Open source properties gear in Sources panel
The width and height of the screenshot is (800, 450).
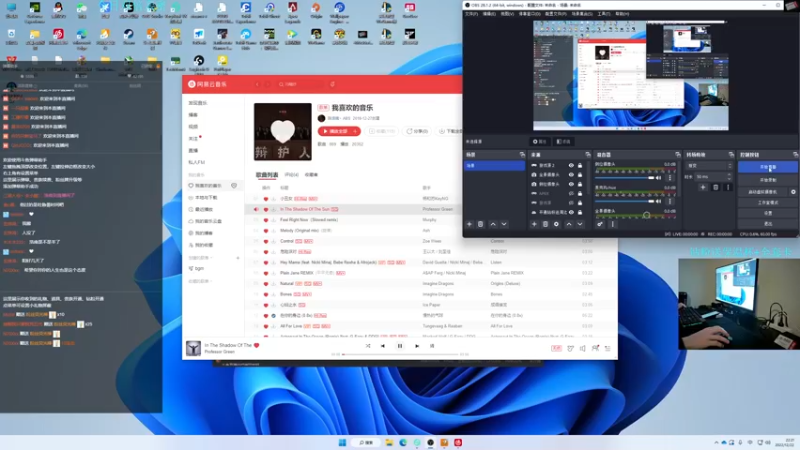557,224
